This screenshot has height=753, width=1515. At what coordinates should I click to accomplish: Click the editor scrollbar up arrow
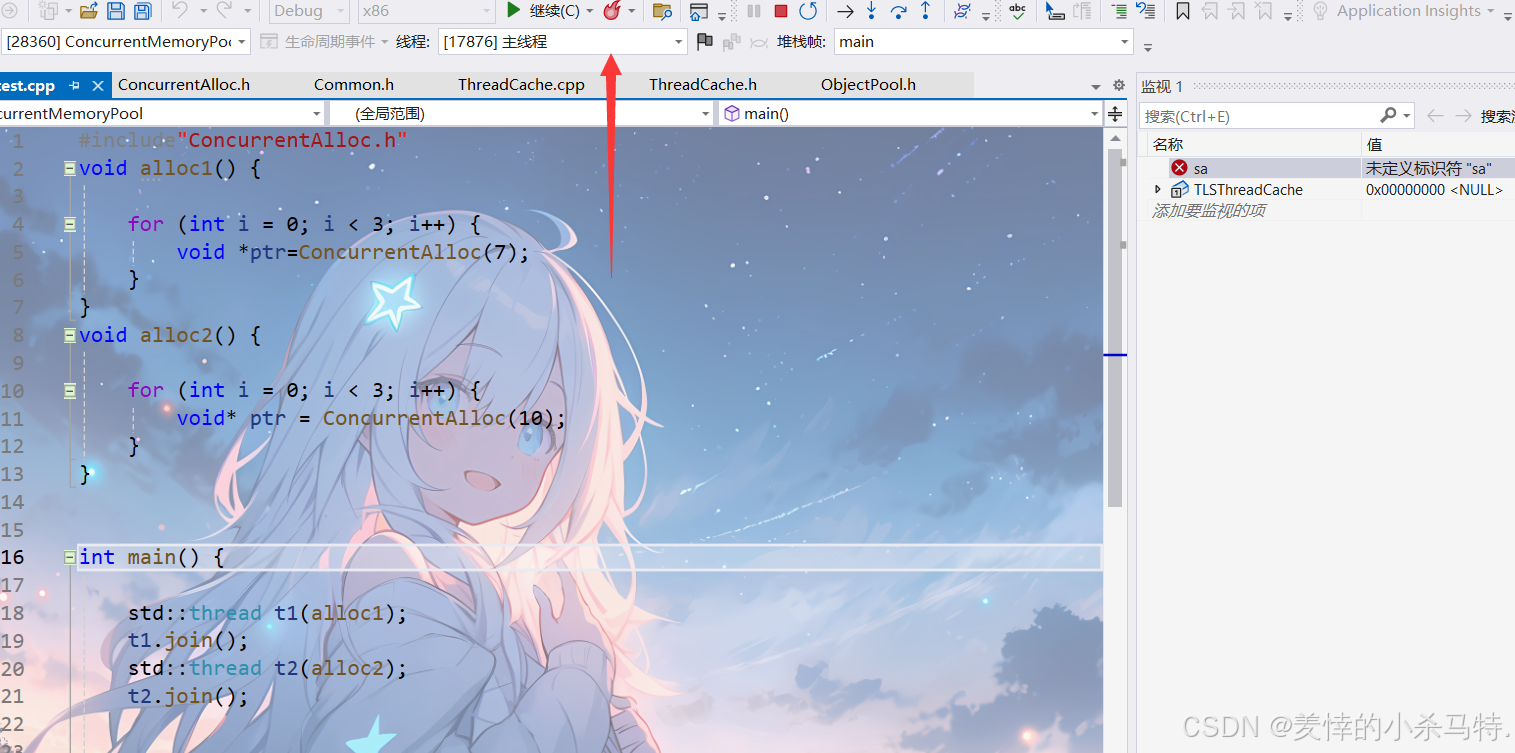click(1115, 139)
